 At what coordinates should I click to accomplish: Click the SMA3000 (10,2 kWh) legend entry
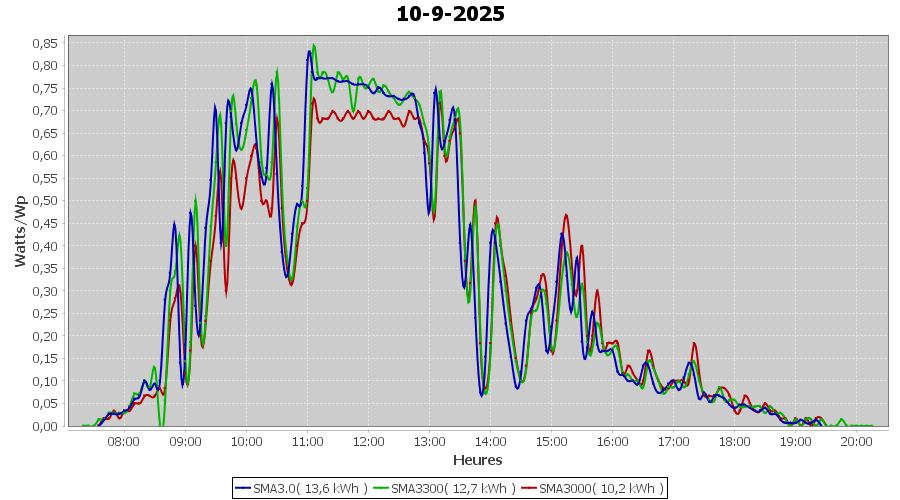(593, 489)
